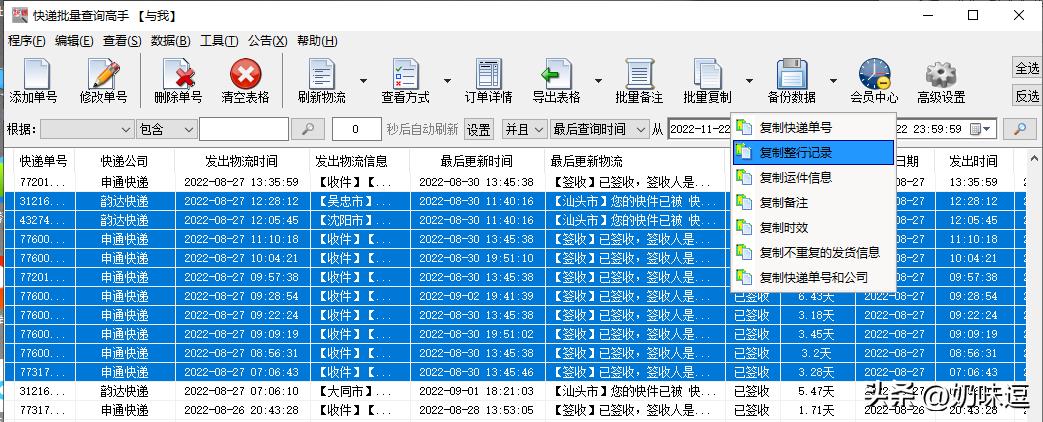
Task: Choose 复制时效 from the popup menu
Action: [x=813, y=228]
